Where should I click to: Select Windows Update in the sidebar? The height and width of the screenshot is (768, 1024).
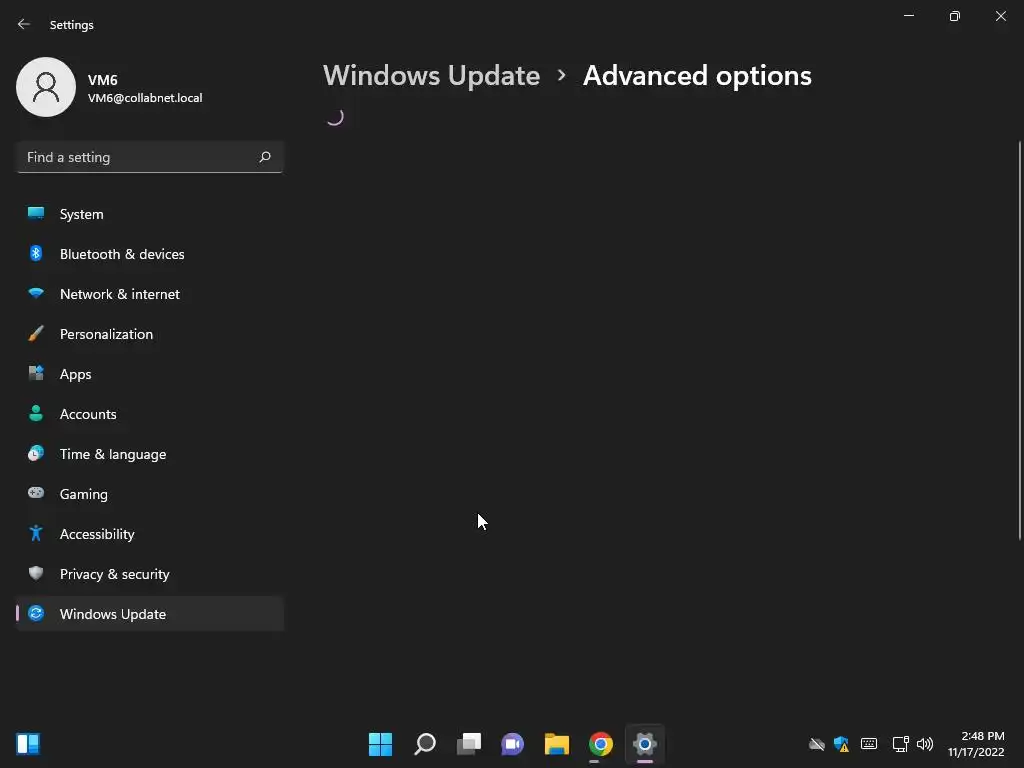point(150,614)
